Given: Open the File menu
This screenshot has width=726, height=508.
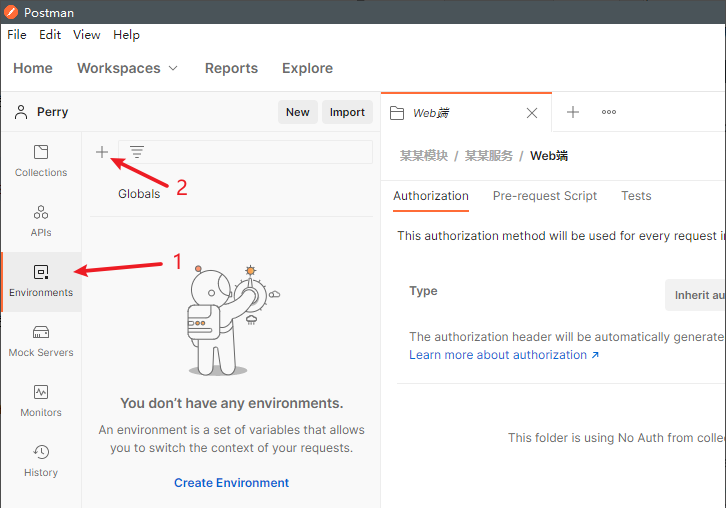Looking at the screenshot, I should pos(17,35).
